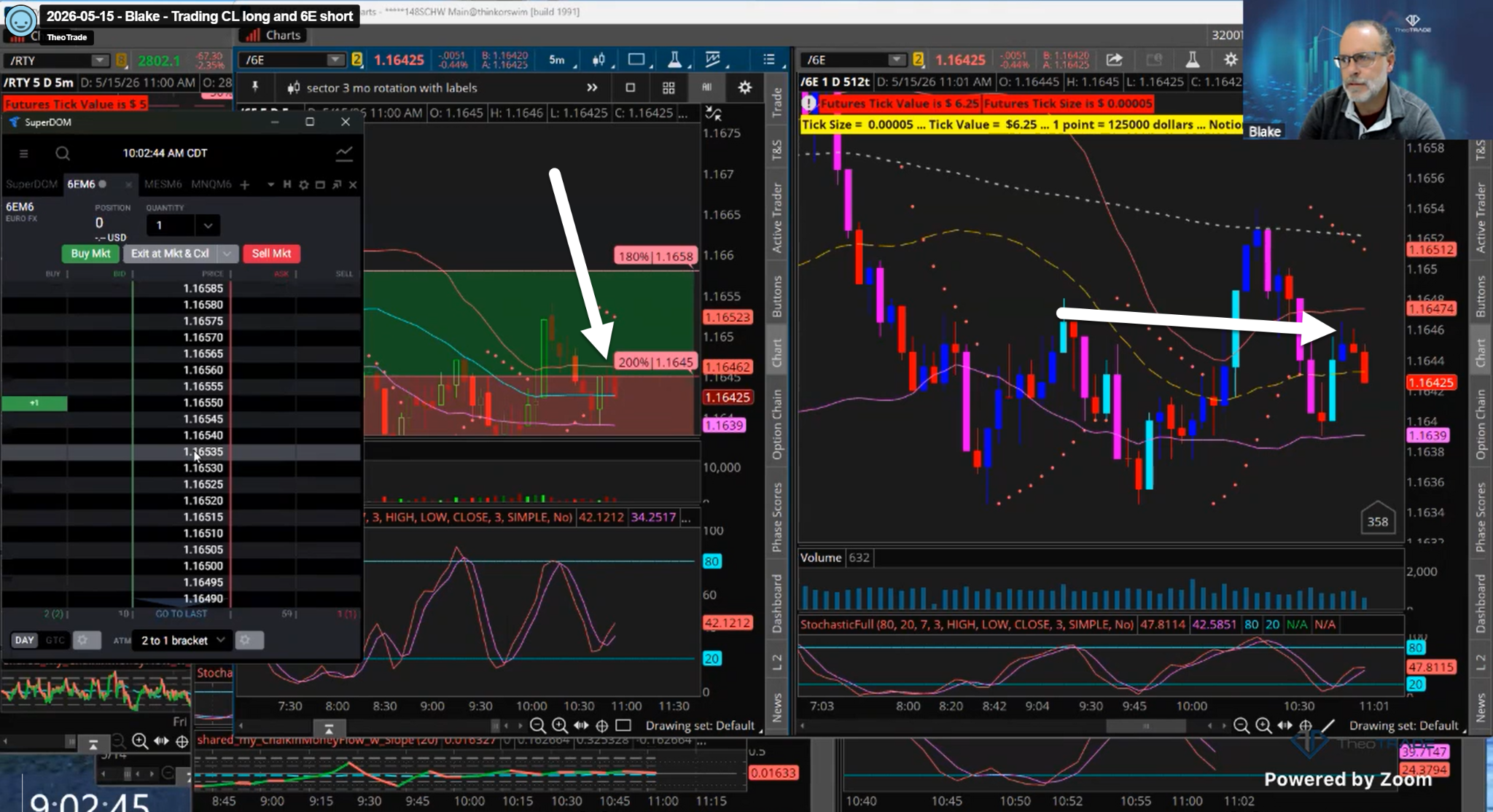Add a new SuperDOM tab with plus
This screenshot has width=1493, height=812.
245,184
